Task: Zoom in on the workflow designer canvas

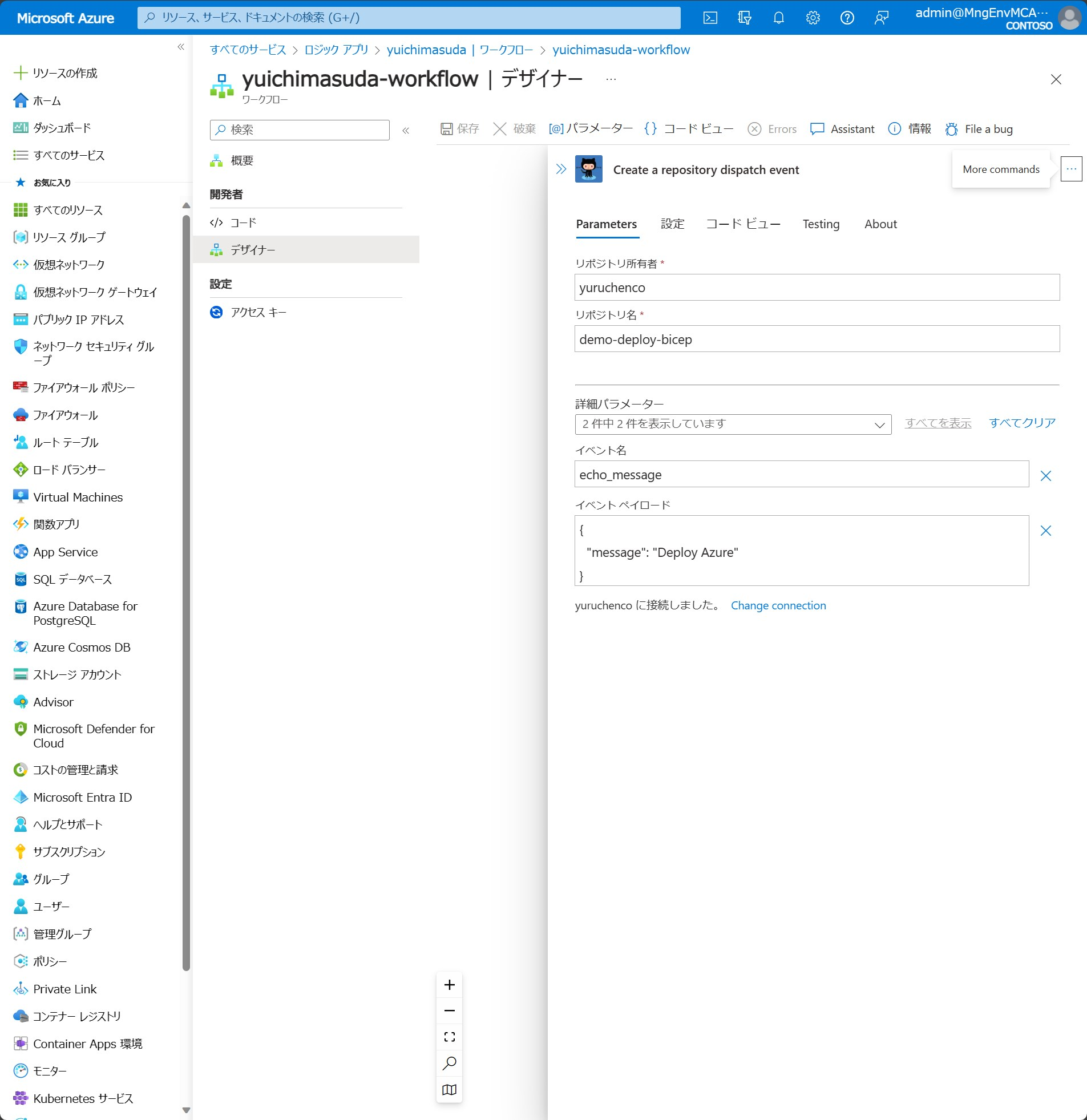Action: coord(449,985)
